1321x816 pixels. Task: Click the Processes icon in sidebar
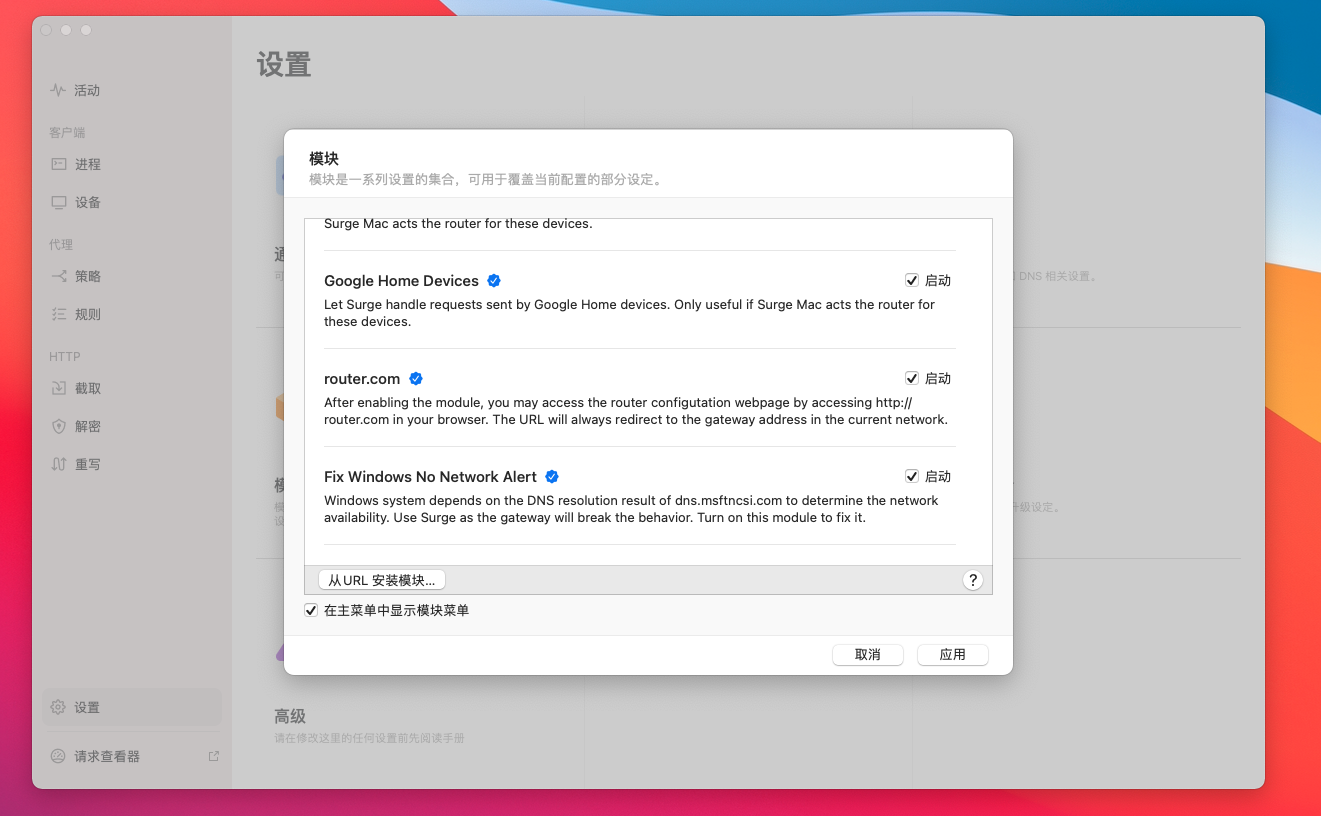pos(59,164)
